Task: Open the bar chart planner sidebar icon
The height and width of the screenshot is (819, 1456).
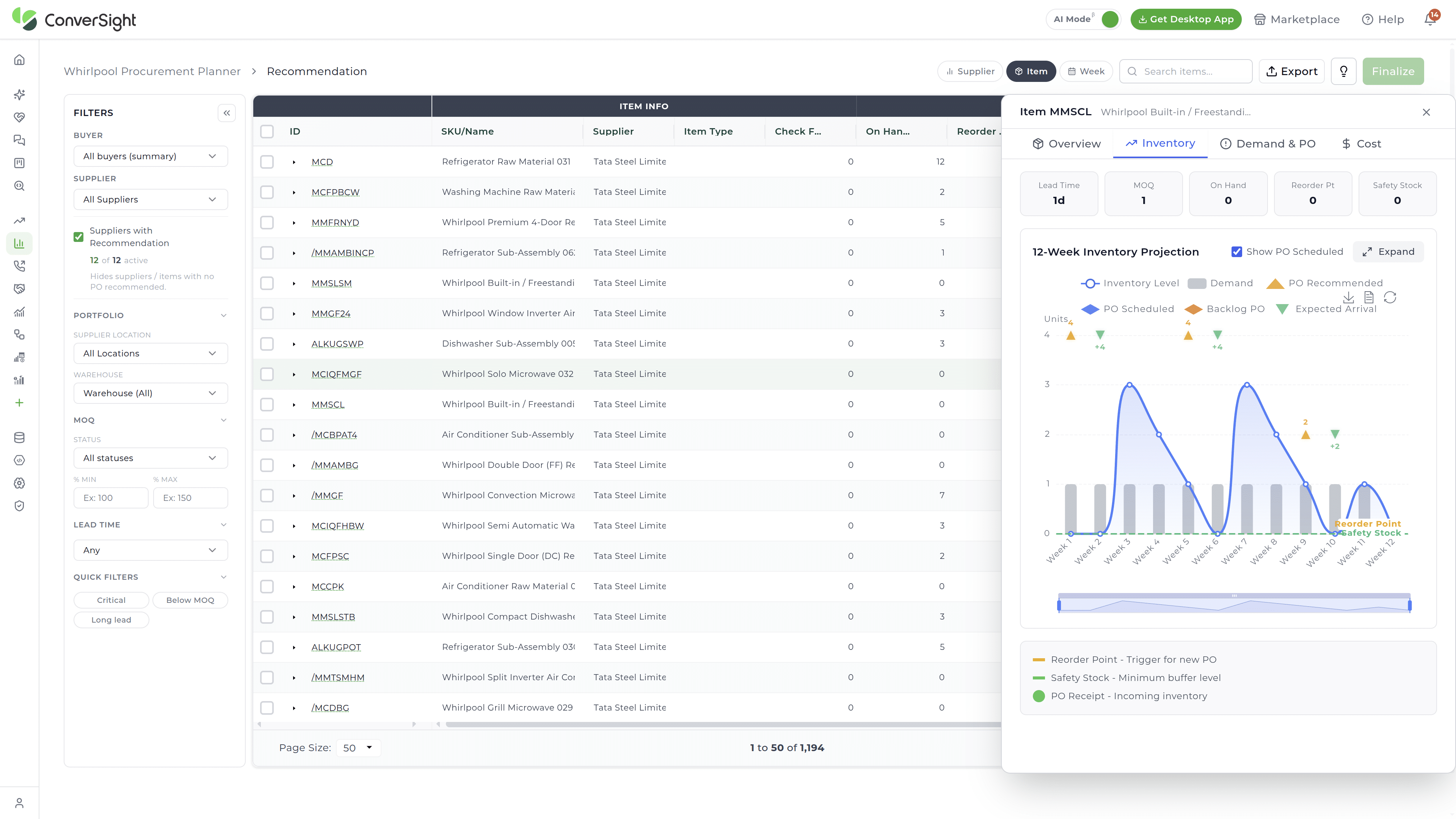Action: [x=19, y=243]
